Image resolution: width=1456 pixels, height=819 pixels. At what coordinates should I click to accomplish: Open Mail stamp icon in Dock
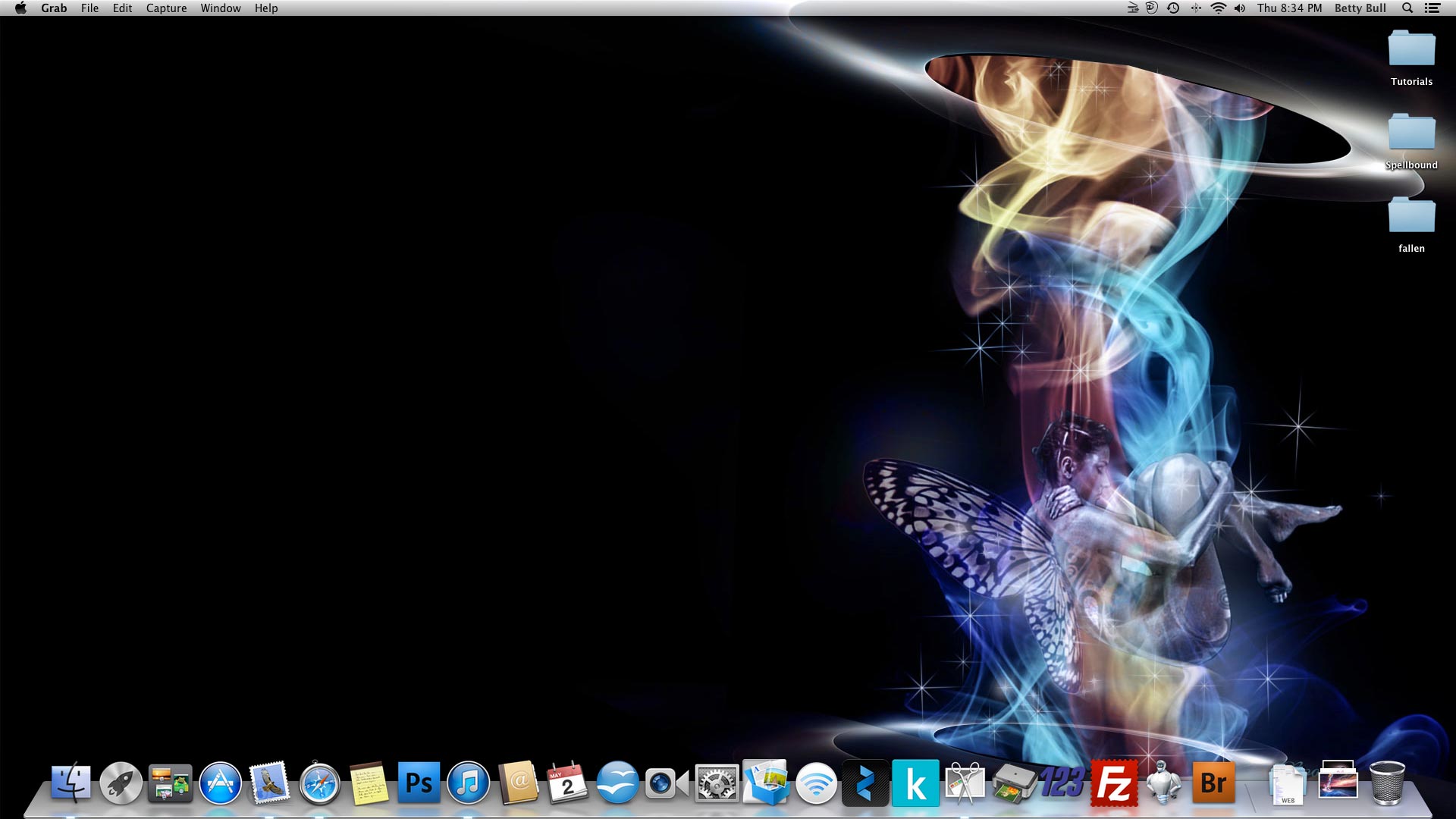269,783
